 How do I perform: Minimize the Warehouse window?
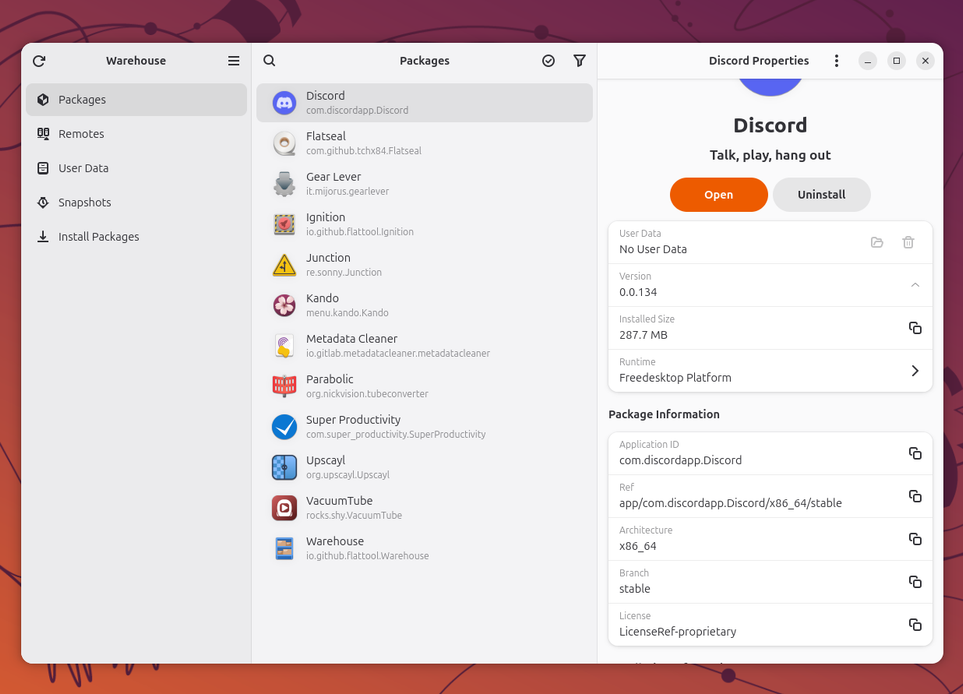pos(868,61)
